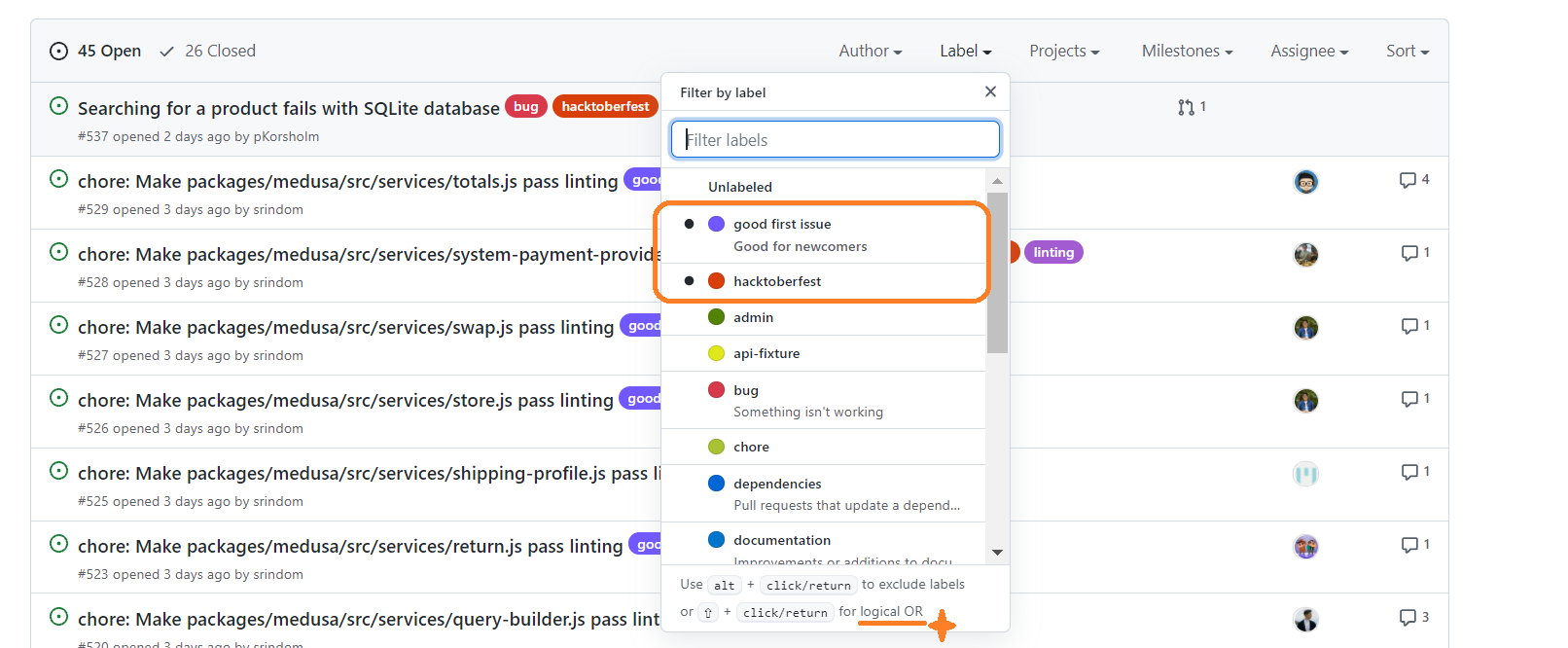The width and height of the screenshot is (1568, 648).
Task: Click the bug tag on issue #537
Action: coord(526,106)
